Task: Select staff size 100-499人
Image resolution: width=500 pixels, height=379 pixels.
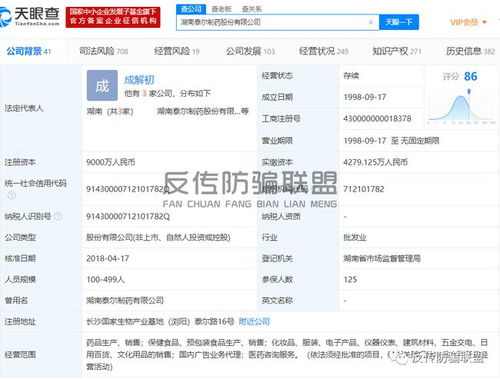Action: pos(105,279)
